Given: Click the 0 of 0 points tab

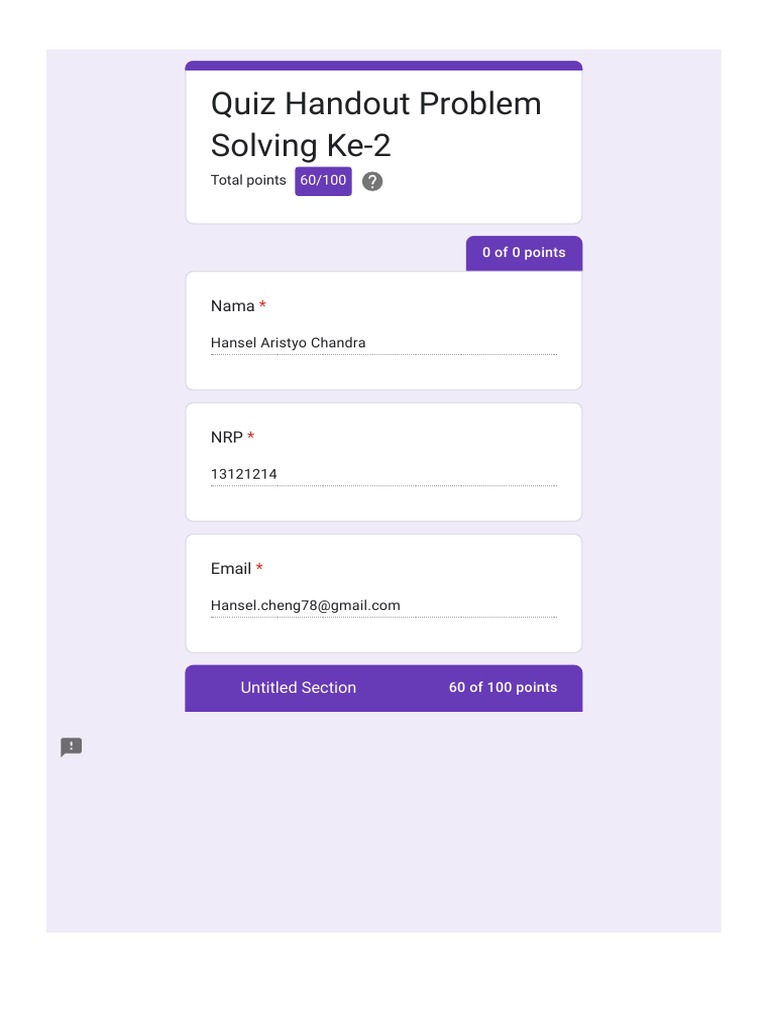Looking at the screenshot, I should [524, 253].
